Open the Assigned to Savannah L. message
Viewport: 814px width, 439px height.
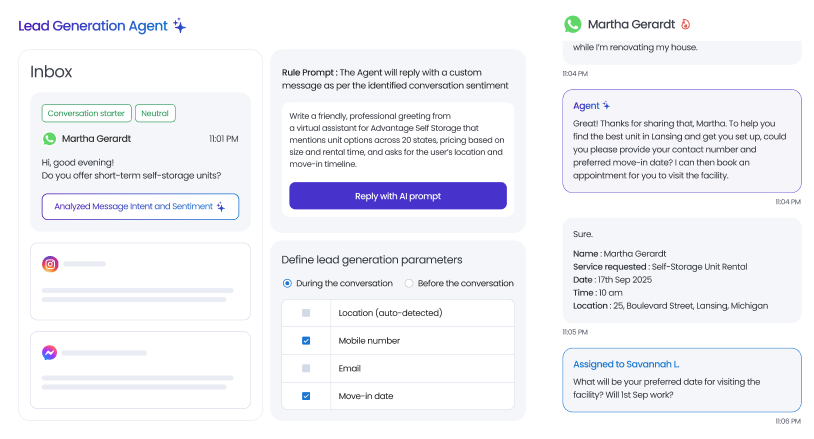pyautogui.click(x=682, y=380)
